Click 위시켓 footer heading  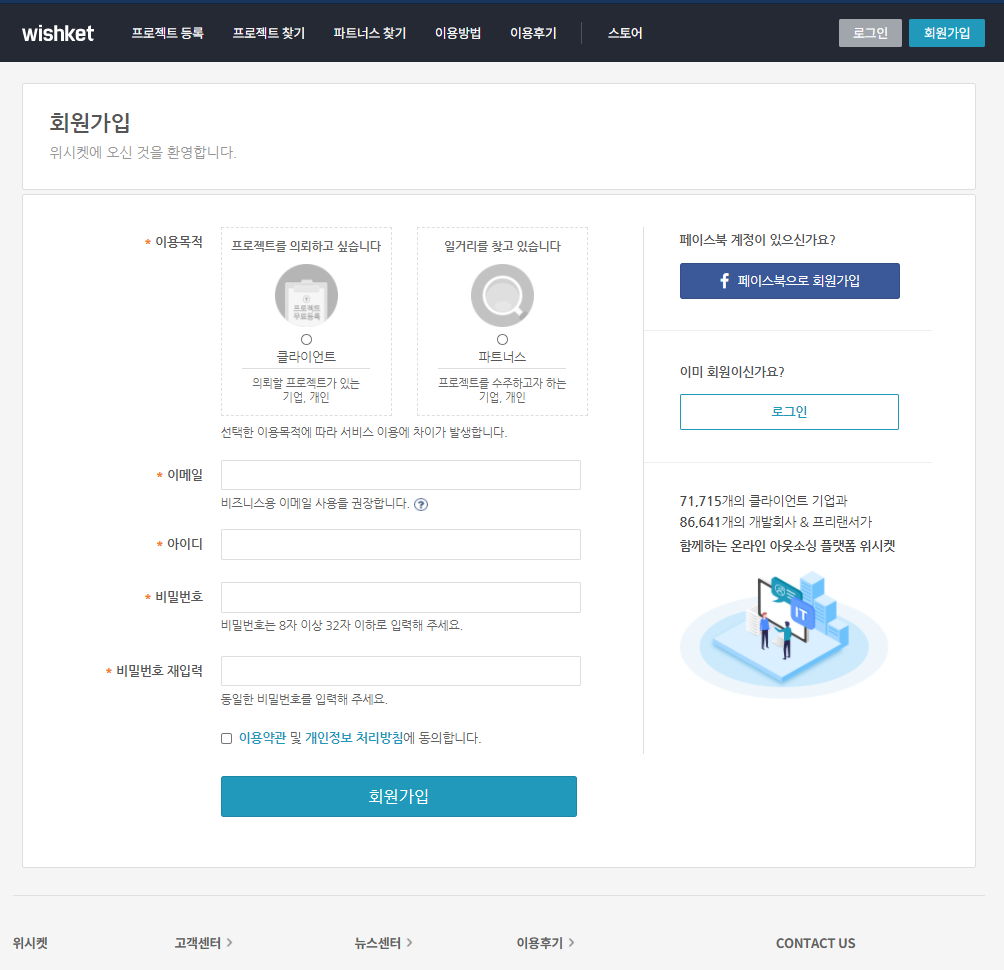pos(30,943)
